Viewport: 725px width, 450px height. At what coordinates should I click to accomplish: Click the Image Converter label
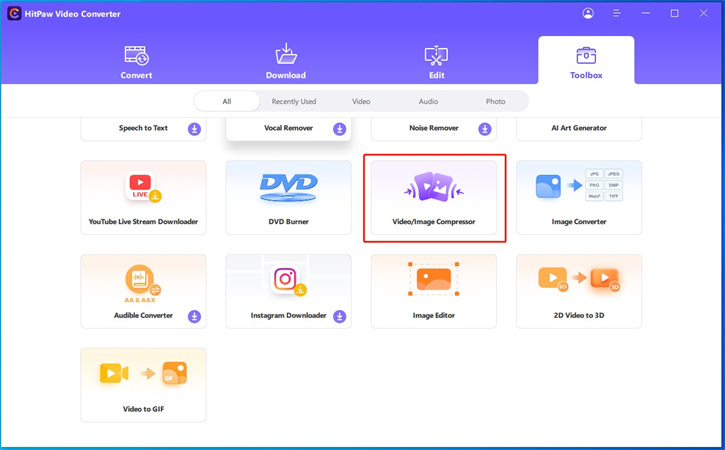579,222
